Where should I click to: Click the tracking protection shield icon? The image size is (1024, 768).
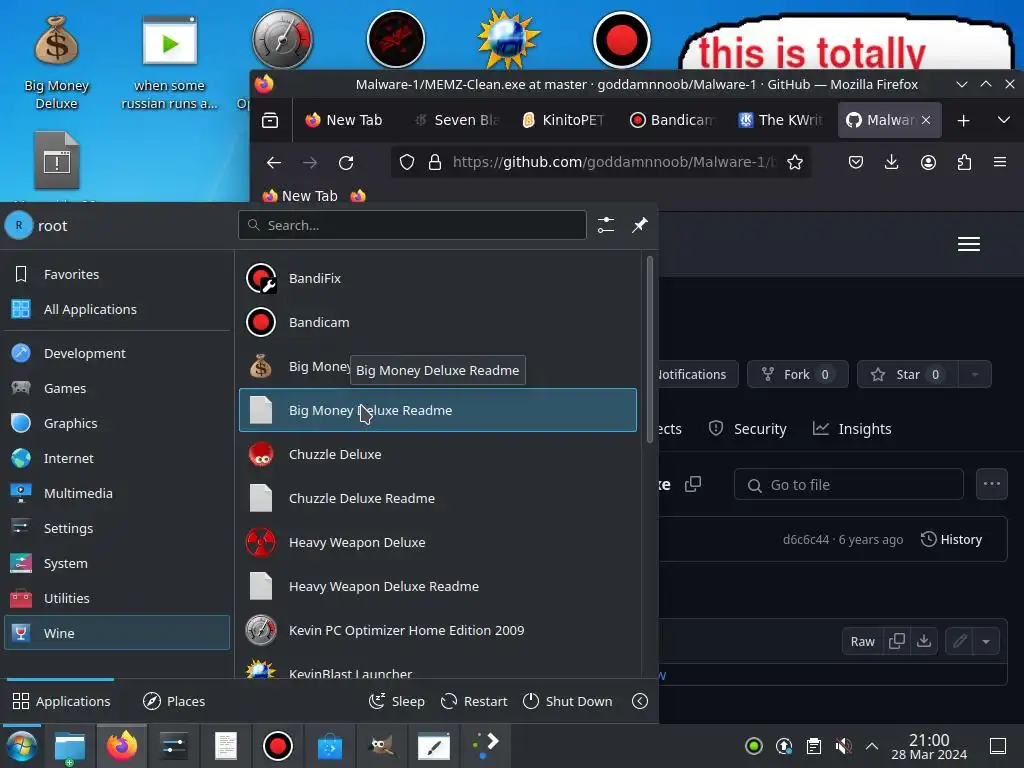pos(407,162)
